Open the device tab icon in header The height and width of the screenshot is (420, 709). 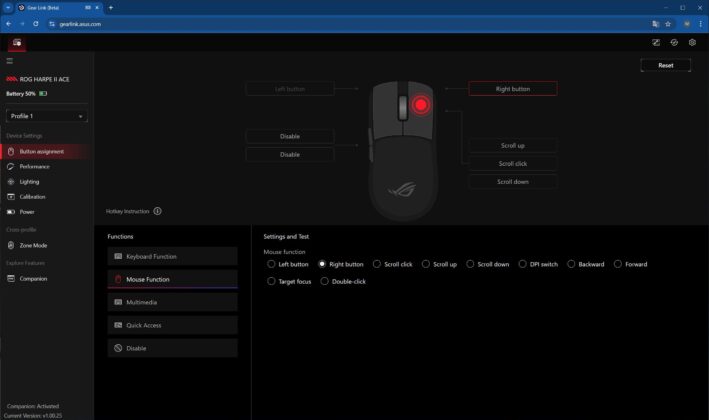click(x=17, y=42)
